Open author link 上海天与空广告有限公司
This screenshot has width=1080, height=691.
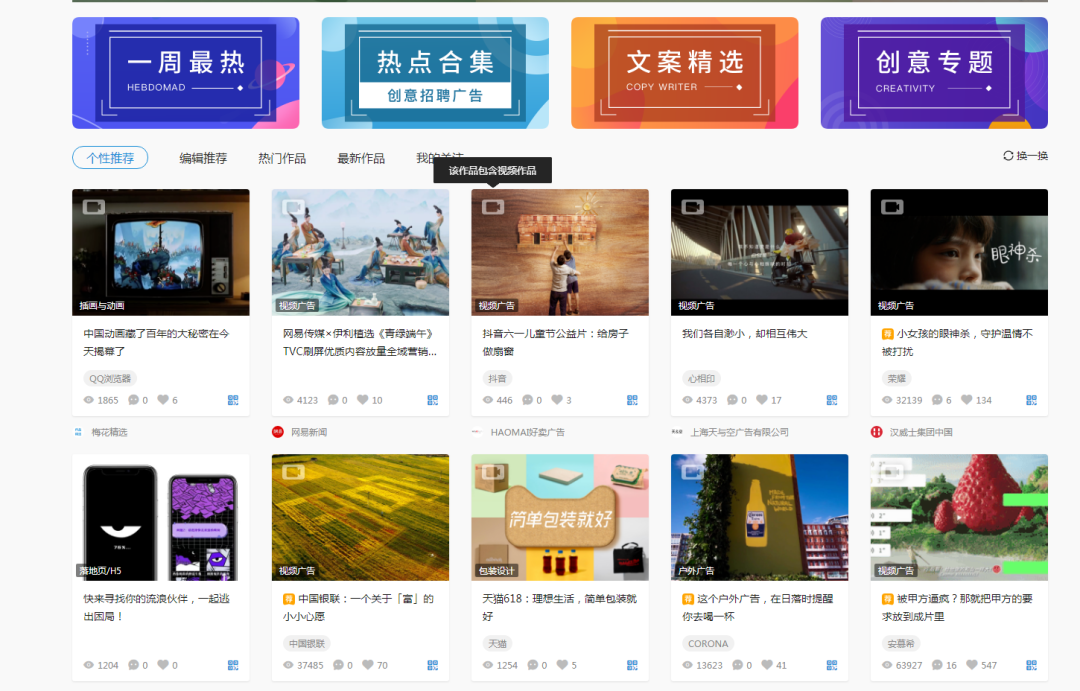[740, 432]
